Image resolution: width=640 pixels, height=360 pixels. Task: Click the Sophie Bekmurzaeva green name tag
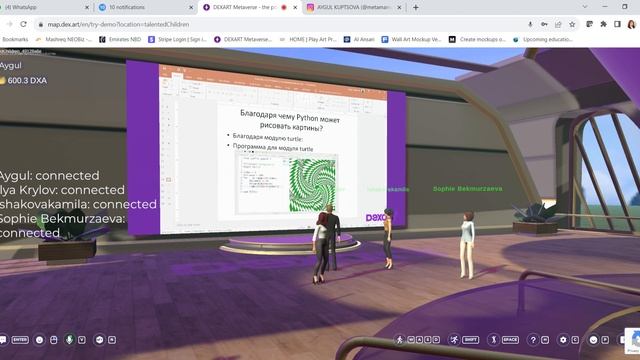tap(467, 189)
